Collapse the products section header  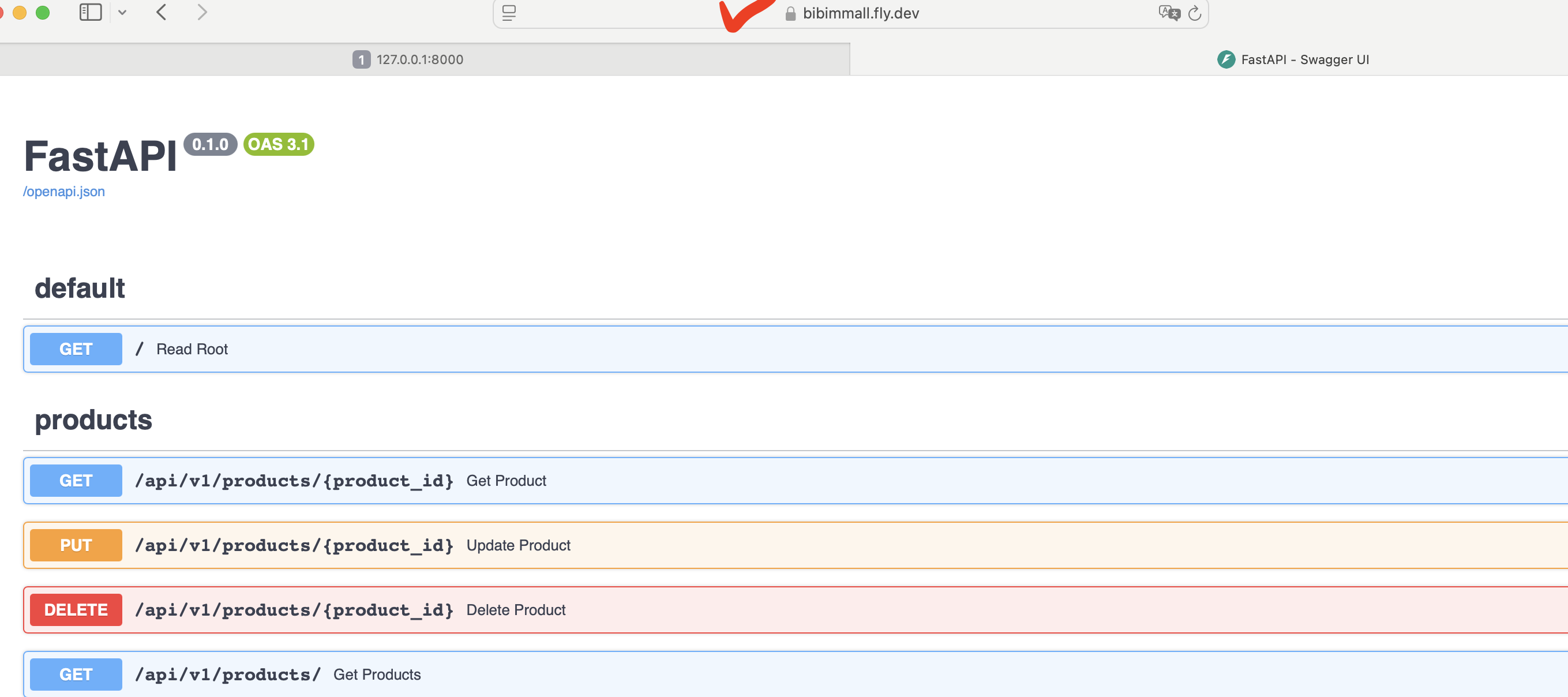point(93,420)
